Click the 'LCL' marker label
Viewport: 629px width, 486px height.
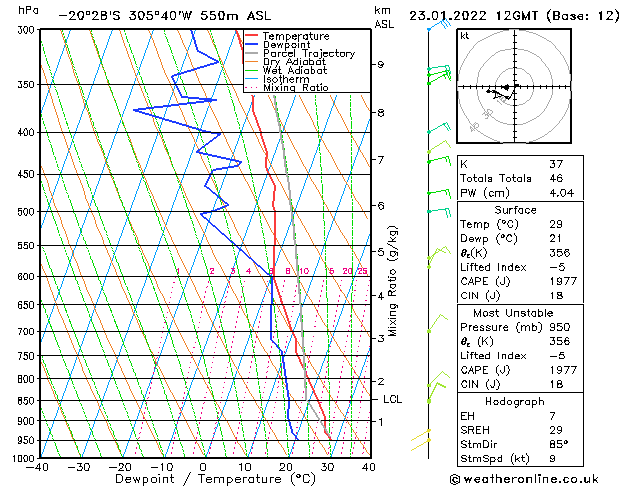coord(393,399)
